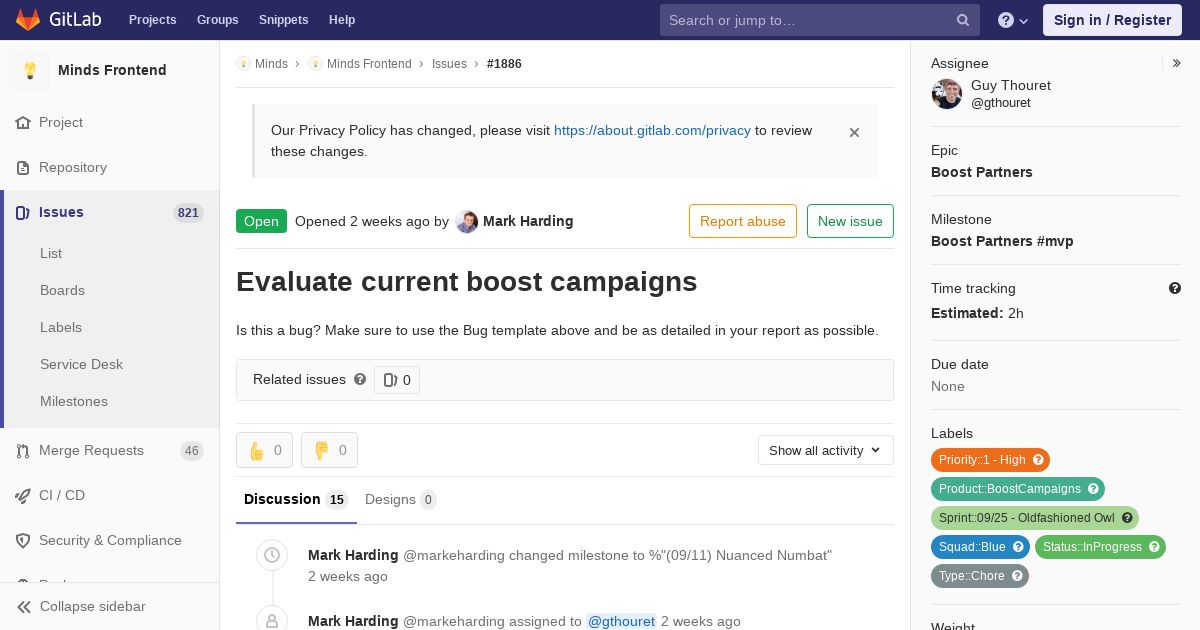The width and height of the screenshot is (1200, 630).
Task: Open the Time tracking help icon
Action: (x=1175, y=288)
